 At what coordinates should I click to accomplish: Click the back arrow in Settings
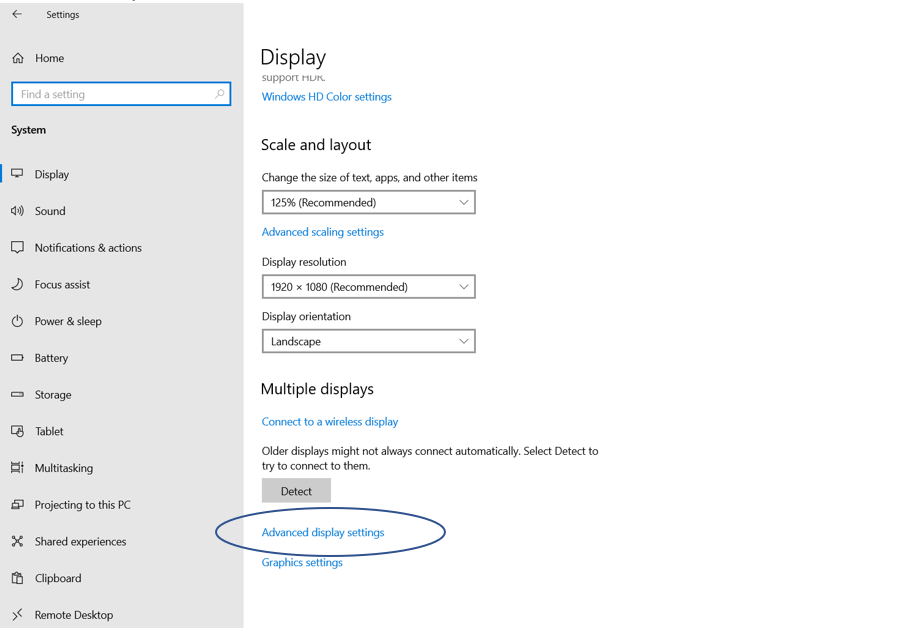[17, 15]
